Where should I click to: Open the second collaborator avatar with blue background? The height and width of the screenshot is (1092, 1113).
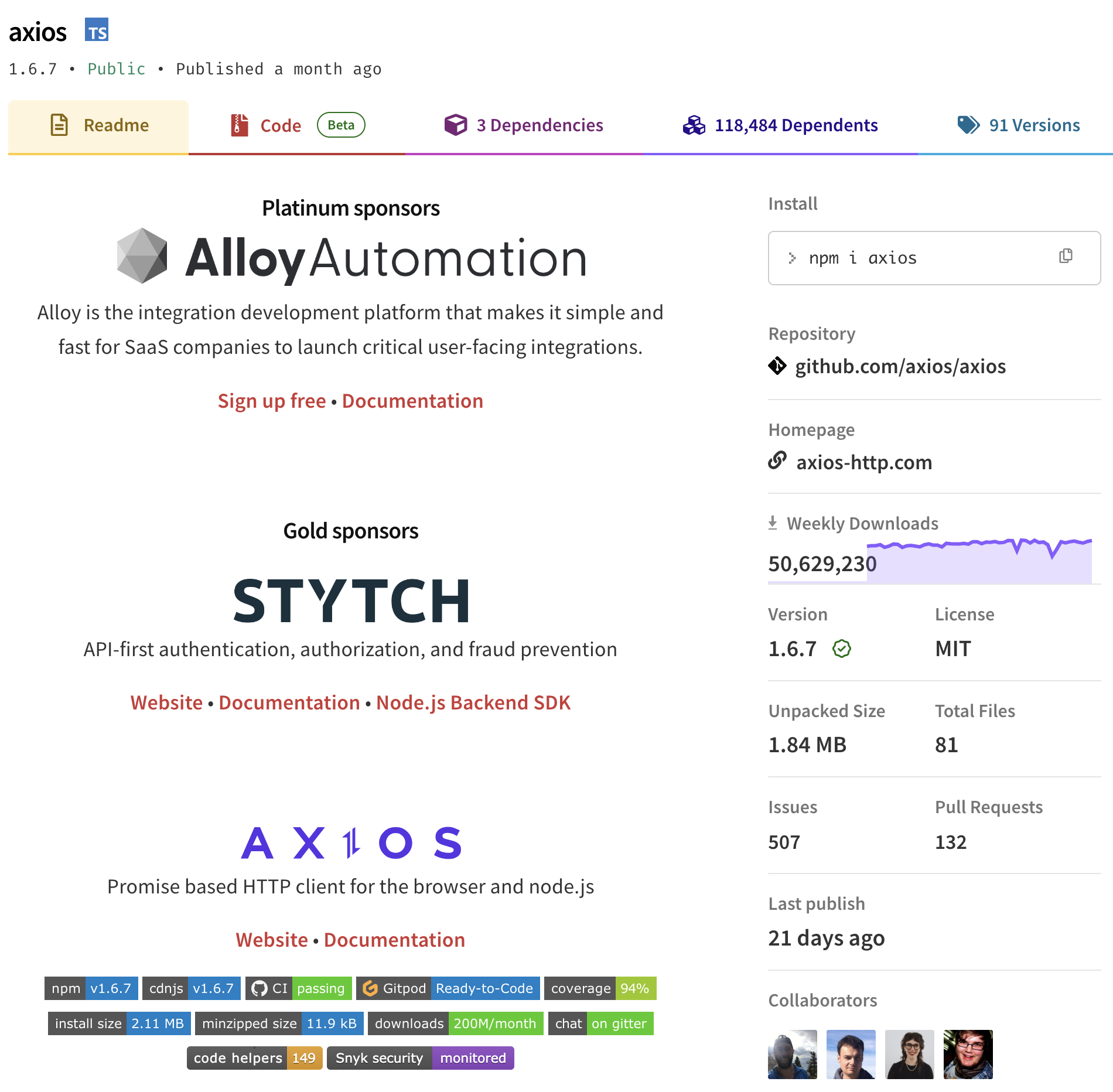tap(851, 1055)
